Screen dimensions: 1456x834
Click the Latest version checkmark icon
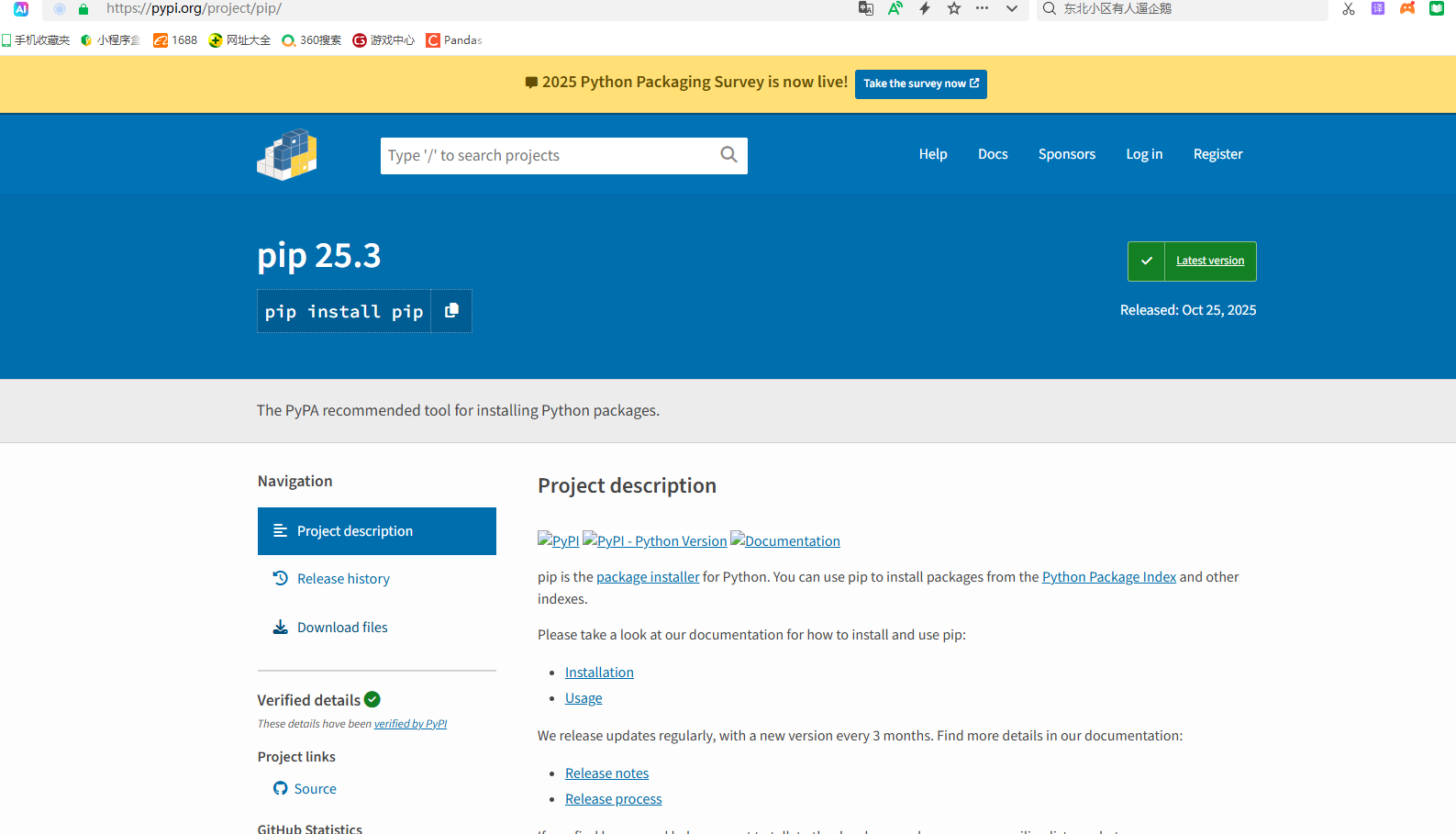click(x=1147, y=261)
